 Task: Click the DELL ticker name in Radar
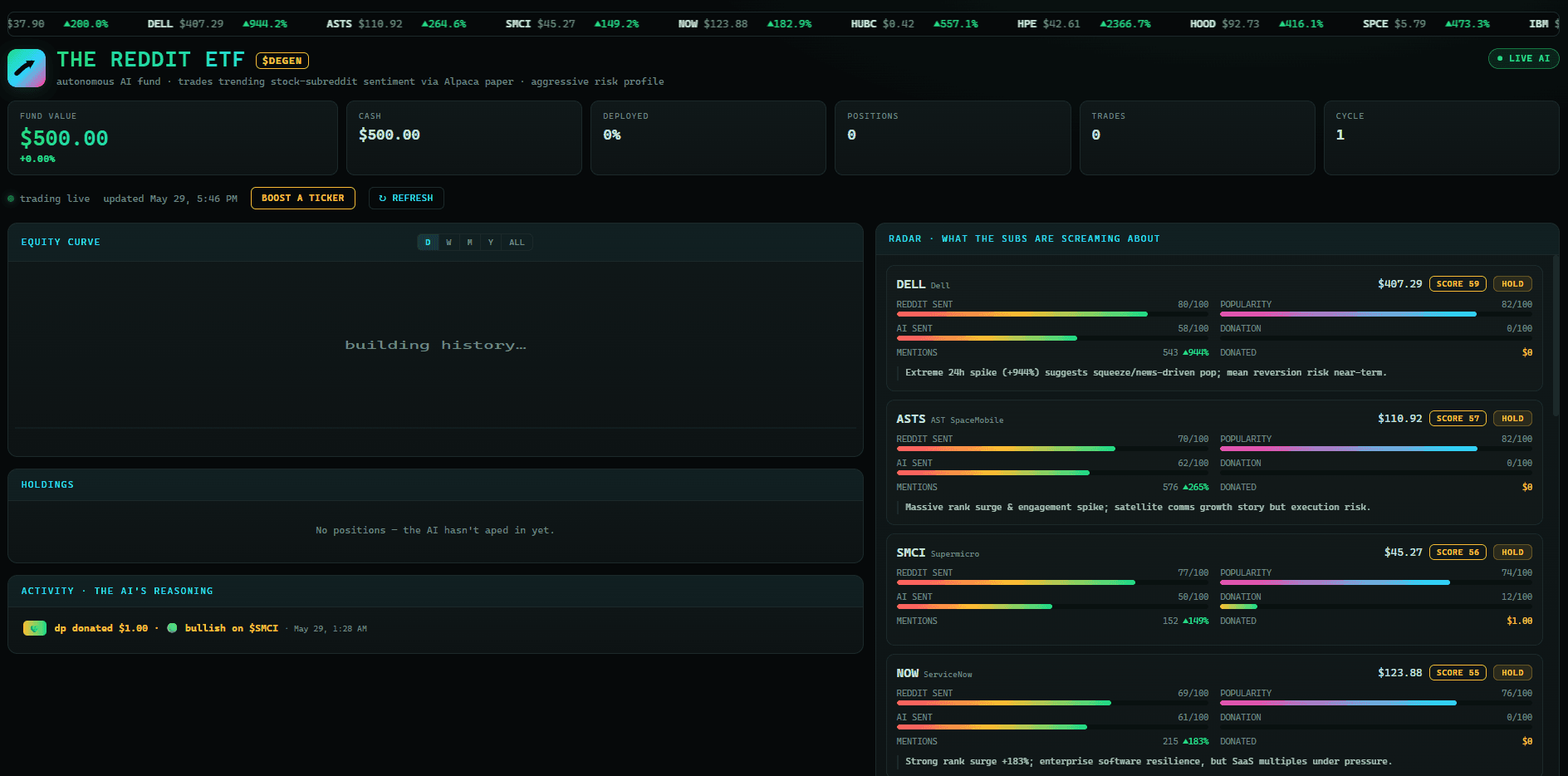(910, 284)
